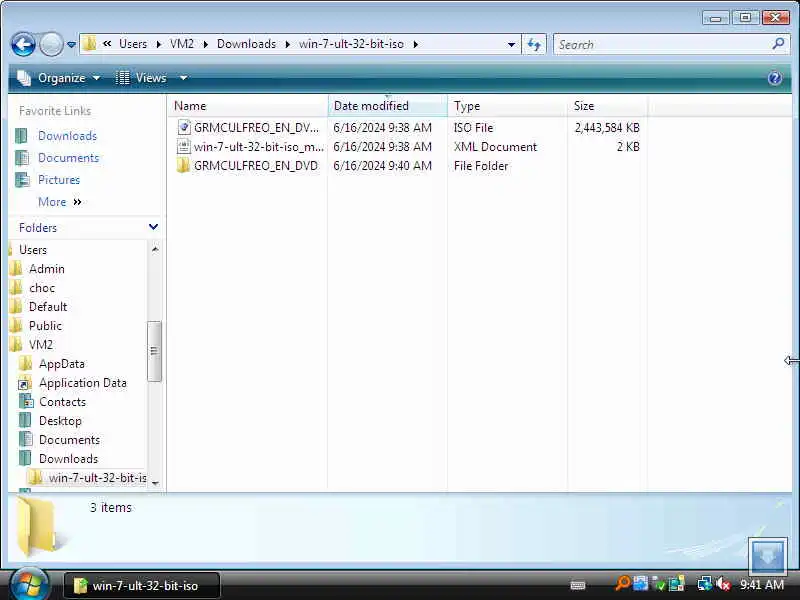
Task: Expand arrow after Downloads breadcrumb
Action: click(x=288, y=44)
